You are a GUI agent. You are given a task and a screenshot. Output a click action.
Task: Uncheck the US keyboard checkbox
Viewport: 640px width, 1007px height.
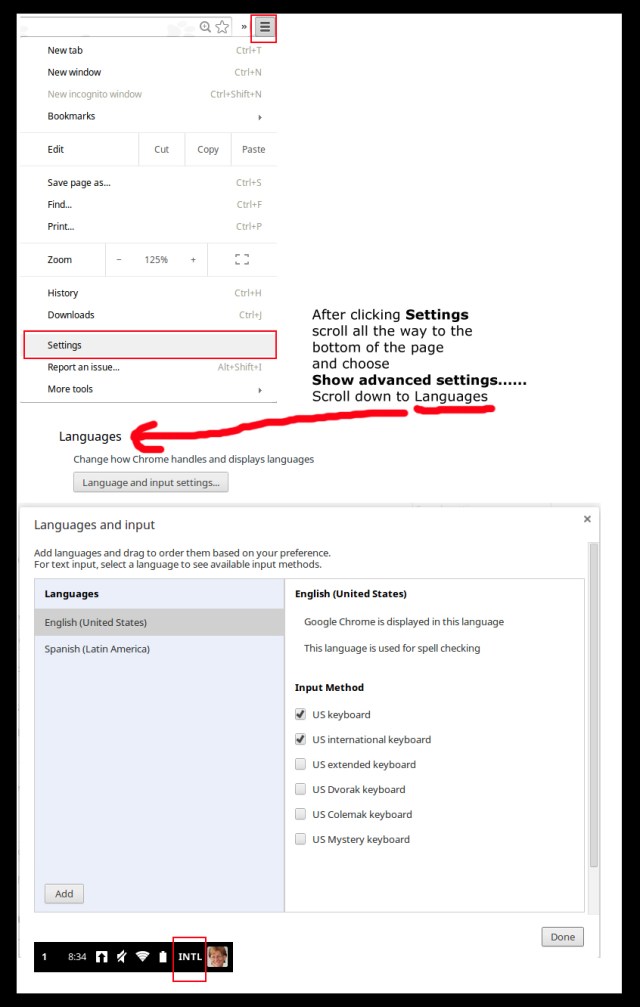pos(301,715)
